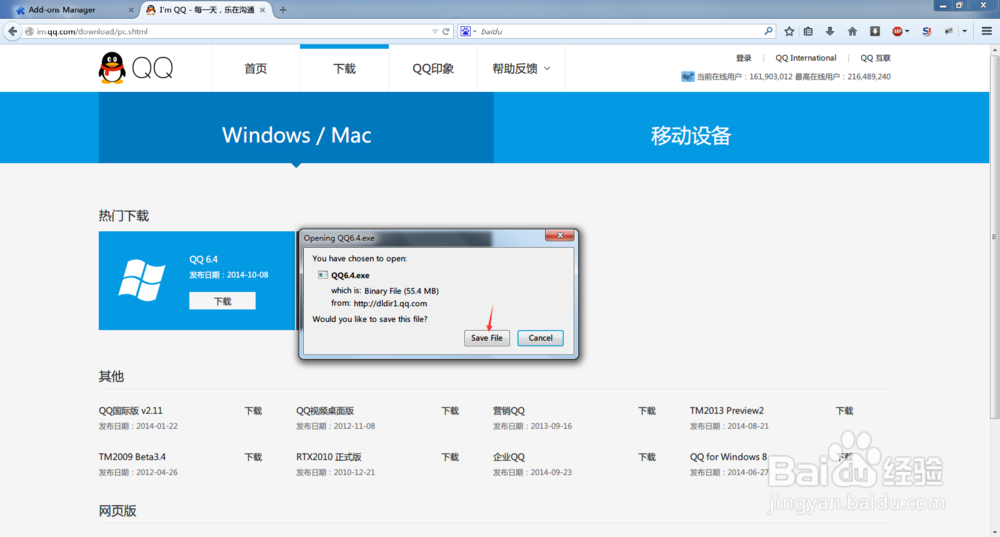Go to the 首页 navigation item
This screenshot has width=1000, height=537.
click(255, 68)
